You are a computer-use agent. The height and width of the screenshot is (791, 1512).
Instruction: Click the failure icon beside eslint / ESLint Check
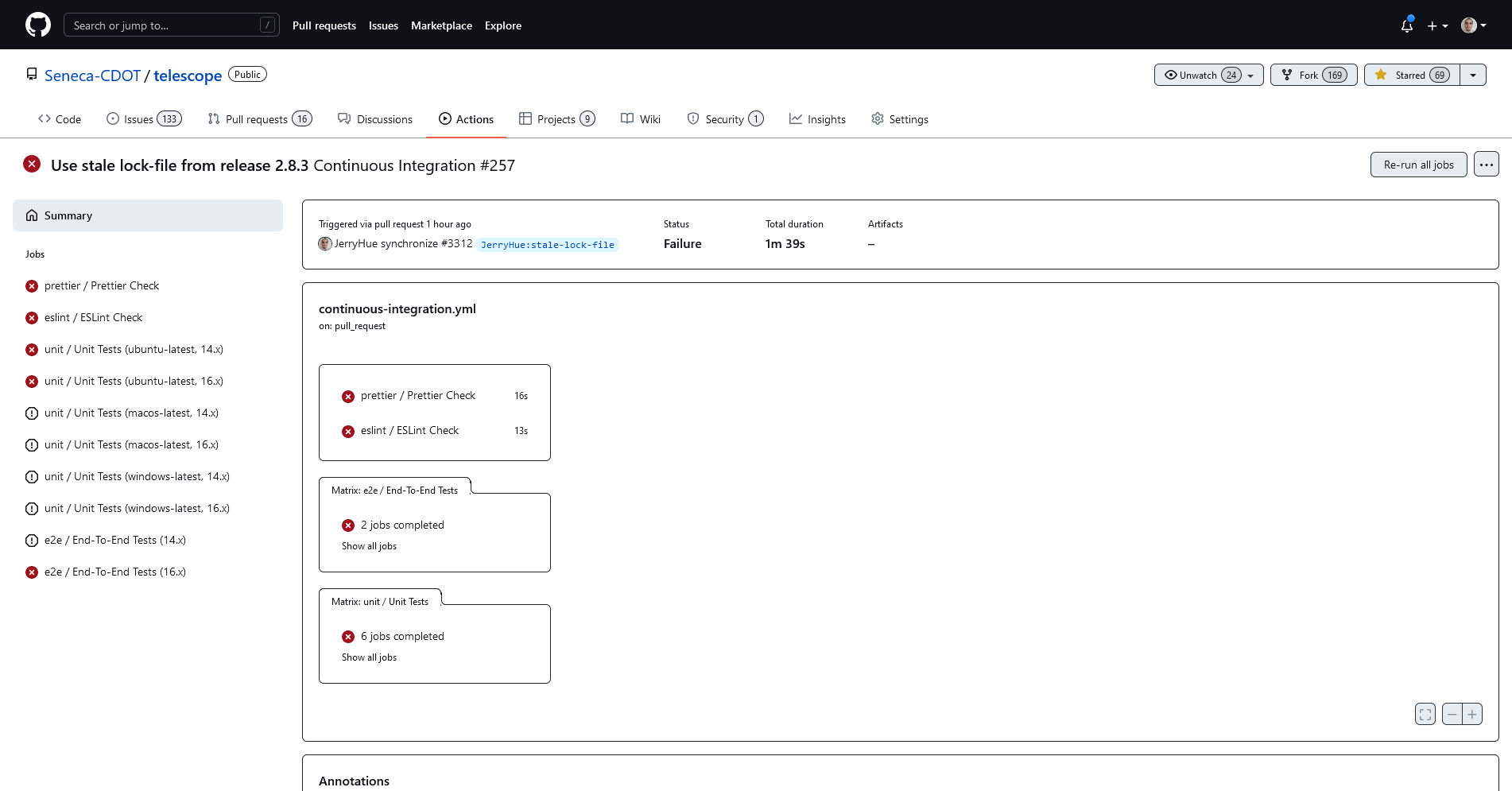[x=32, y=317]
